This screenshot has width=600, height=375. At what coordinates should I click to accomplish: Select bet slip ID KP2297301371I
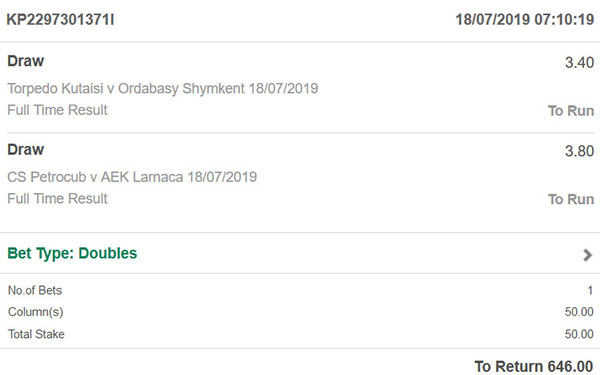pyautogui.click(x=60, y=20)
